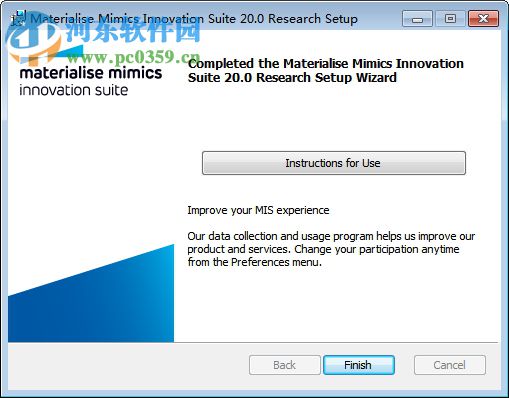Click the disabled Back button
The height and width of the screenshot is (398, 509).
coord(285,365)
